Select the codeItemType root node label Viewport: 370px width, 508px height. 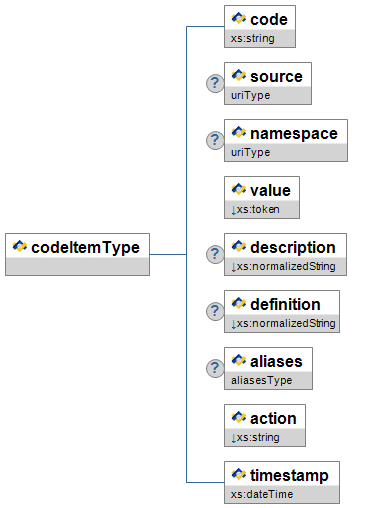pyautogui.click(x=85, y=247)
